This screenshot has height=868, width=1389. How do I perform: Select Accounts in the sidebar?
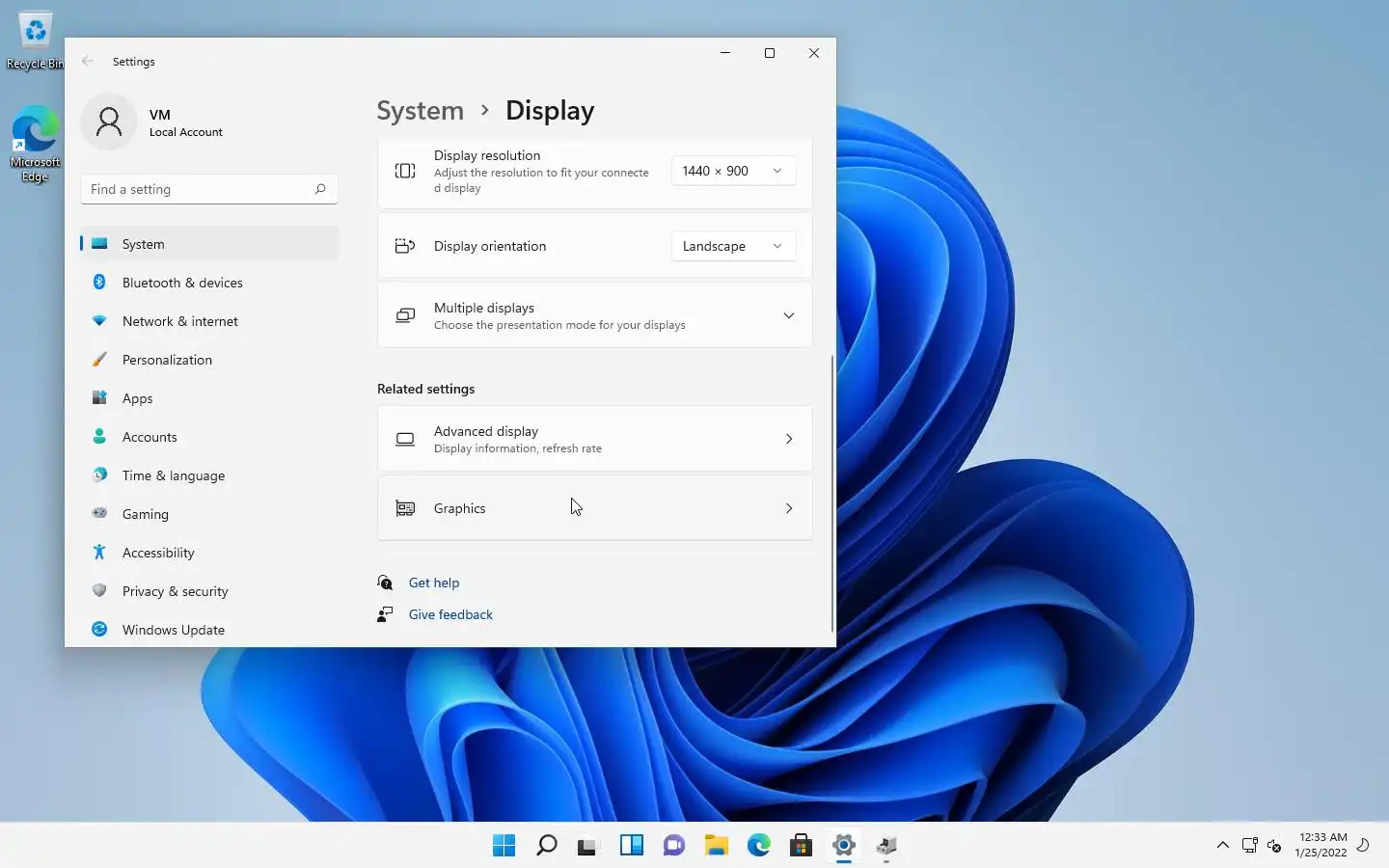pos(209,437)
